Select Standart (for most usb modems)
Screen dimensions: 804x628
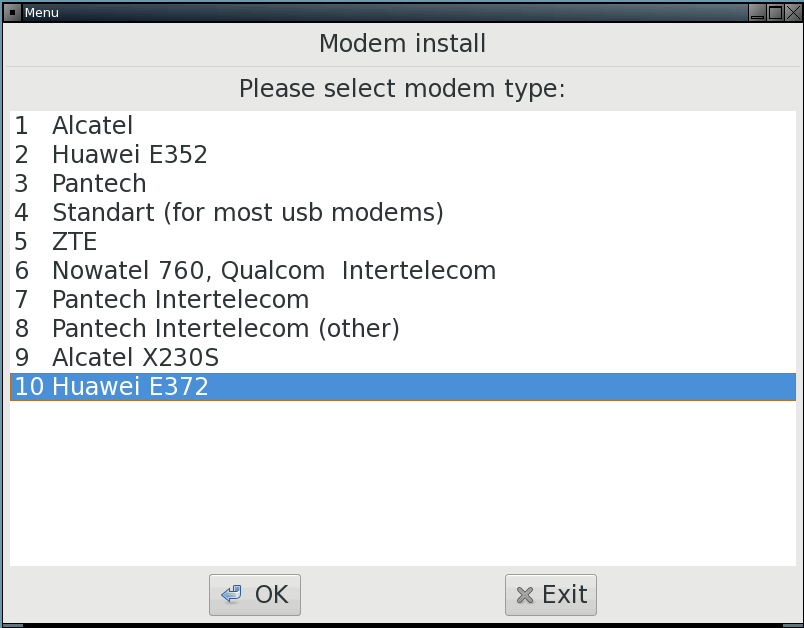pos(247,213)
